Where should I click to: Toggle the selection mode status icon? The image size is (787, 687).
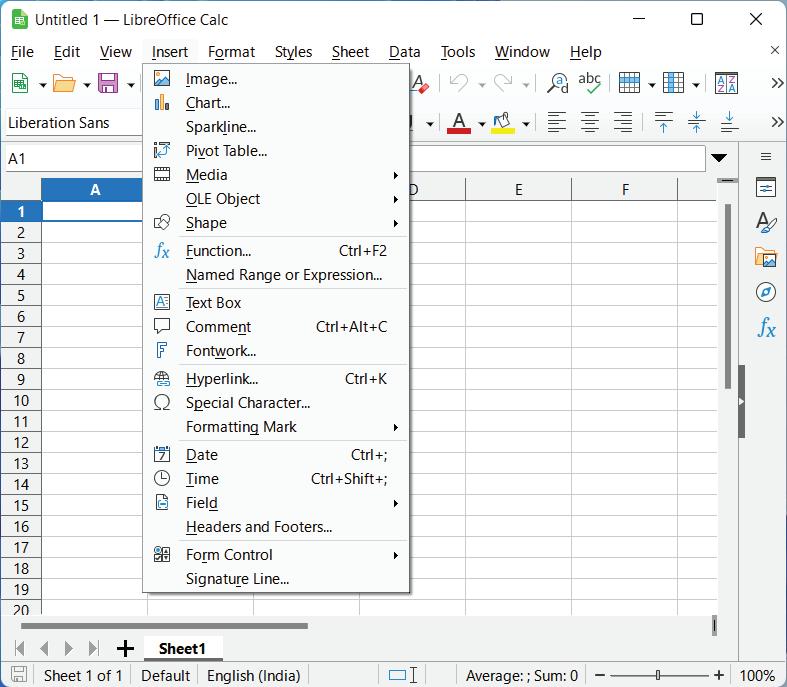[x=403, y=675]
